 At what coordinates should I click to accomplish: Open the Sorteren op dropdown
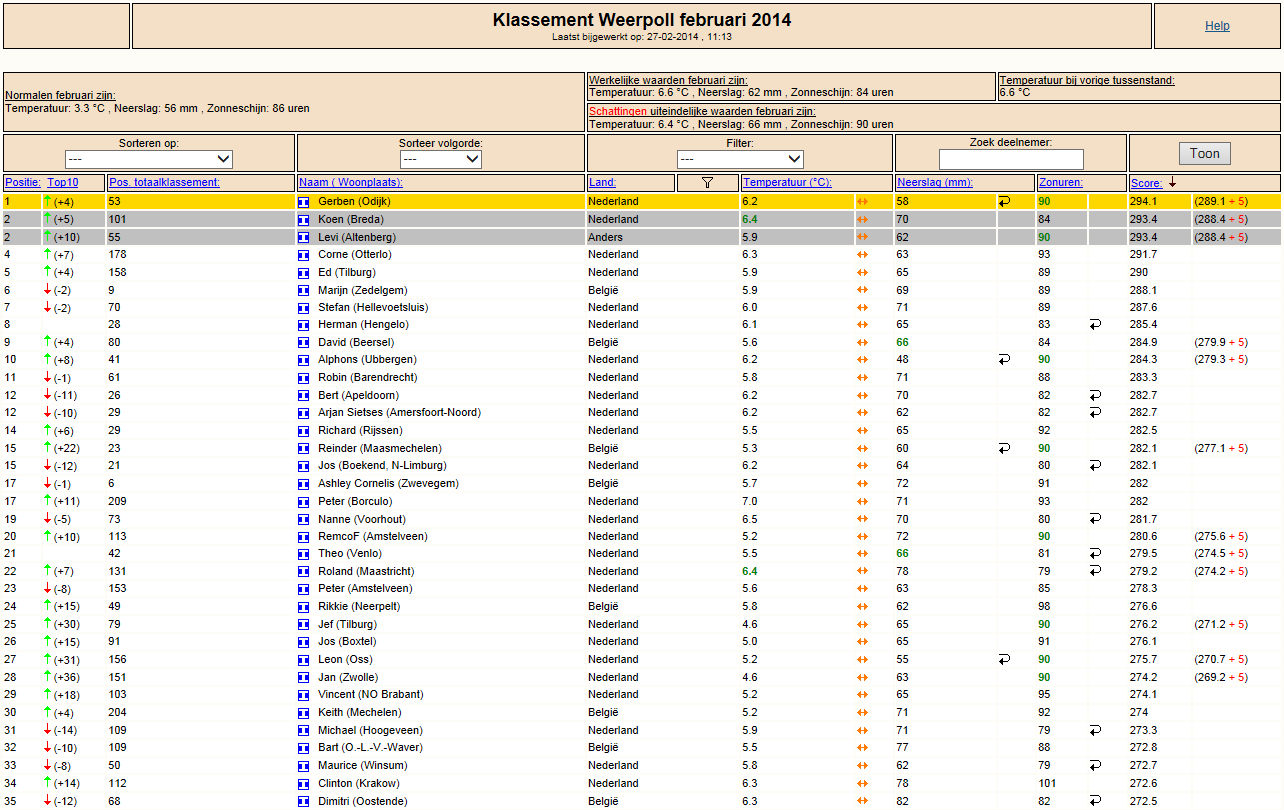[149, 159]
